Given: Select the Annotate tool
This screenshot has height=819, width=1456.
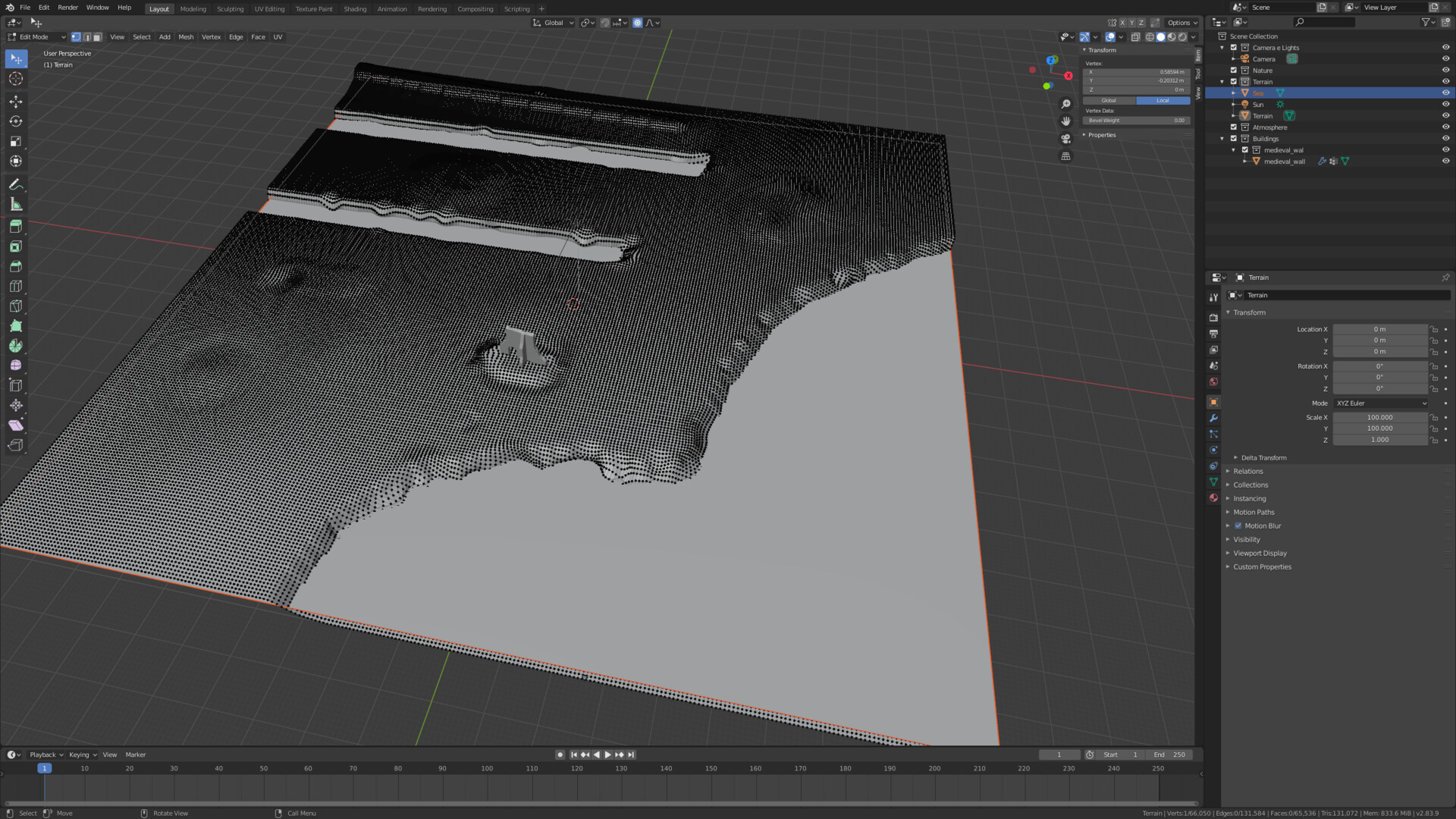Looking at the screenshot, I should tap(16, 184).
